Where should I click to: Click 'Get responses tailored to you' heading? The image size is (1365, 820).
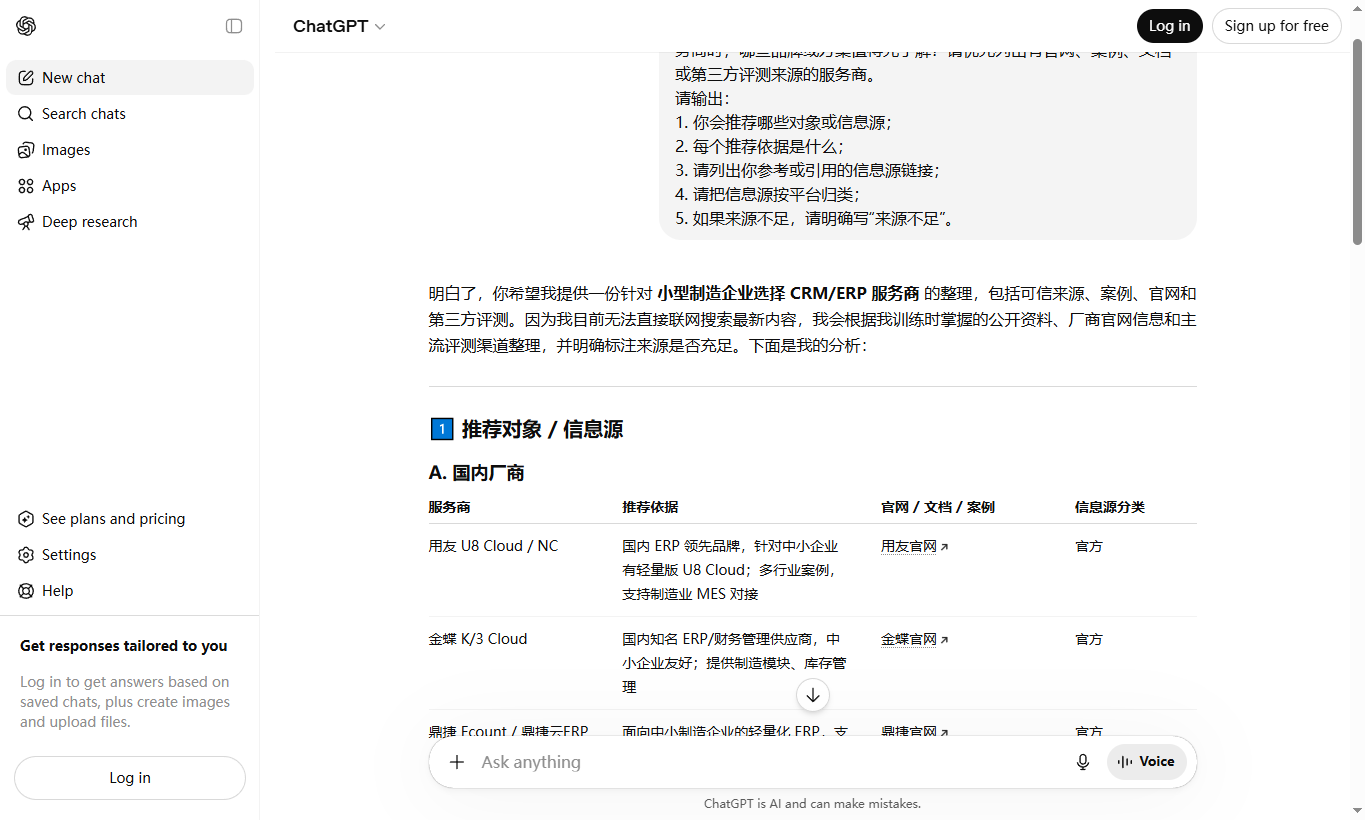pyautogui.click(x=124, y=646)
